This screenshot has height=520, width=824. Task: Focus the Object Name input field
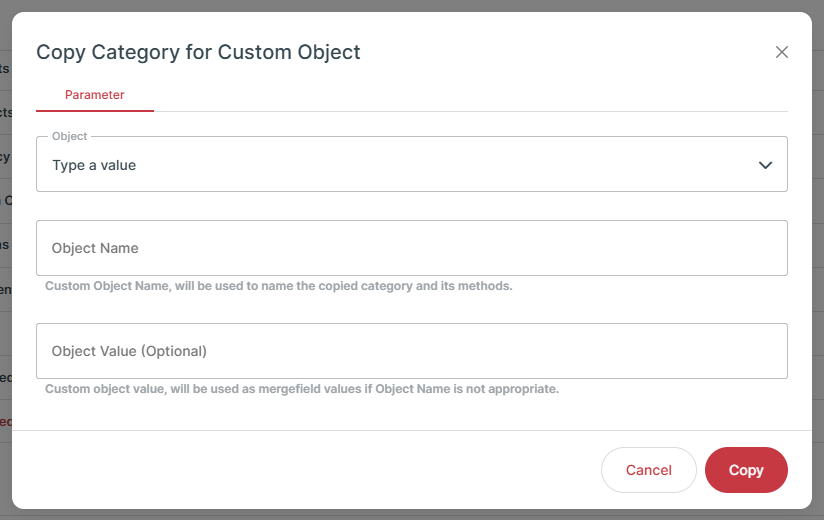click(411, 248)
